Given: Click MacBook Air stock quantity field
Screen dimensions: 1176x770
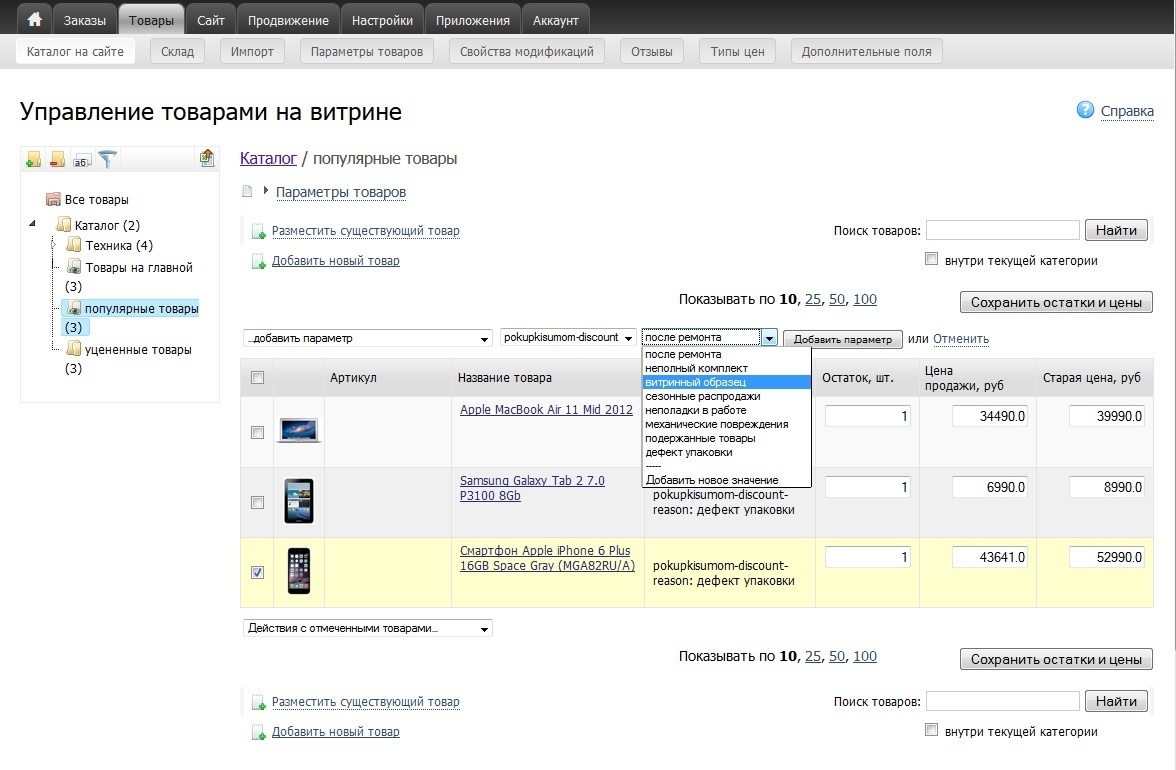Looking at the screenshot, I should (x=868, y=416).
